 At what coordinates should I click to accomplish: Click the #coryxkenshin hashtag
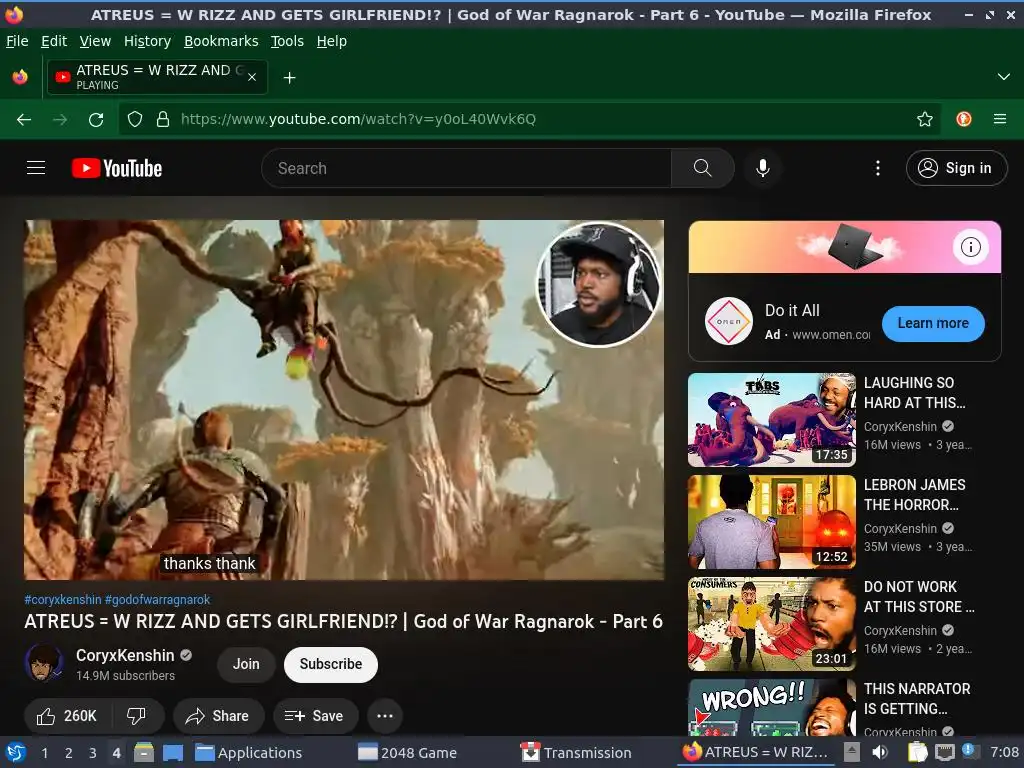click(63, 600)
